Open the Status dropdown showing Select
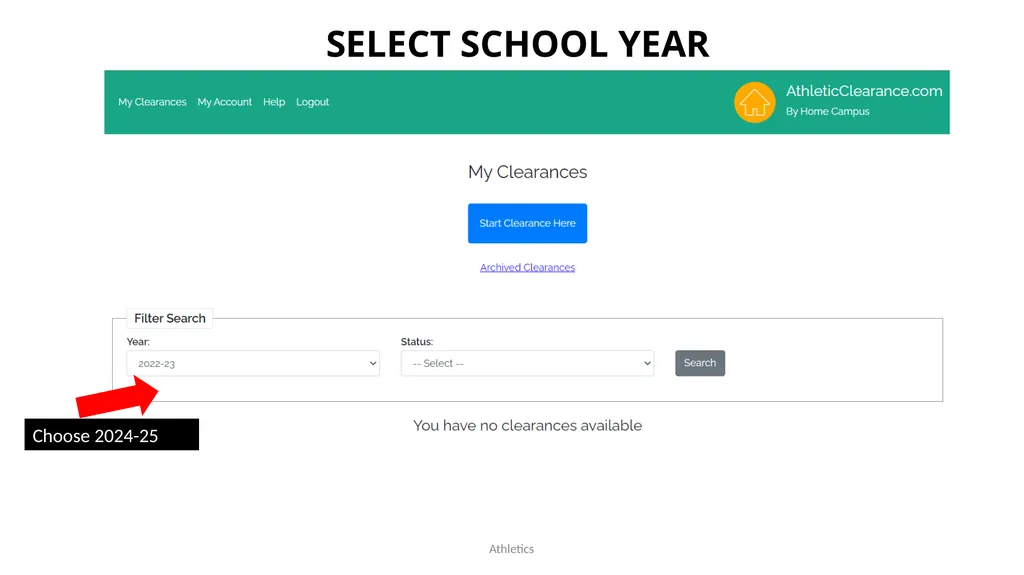This screenshot has width=1024, height=575. pos(527,363)
